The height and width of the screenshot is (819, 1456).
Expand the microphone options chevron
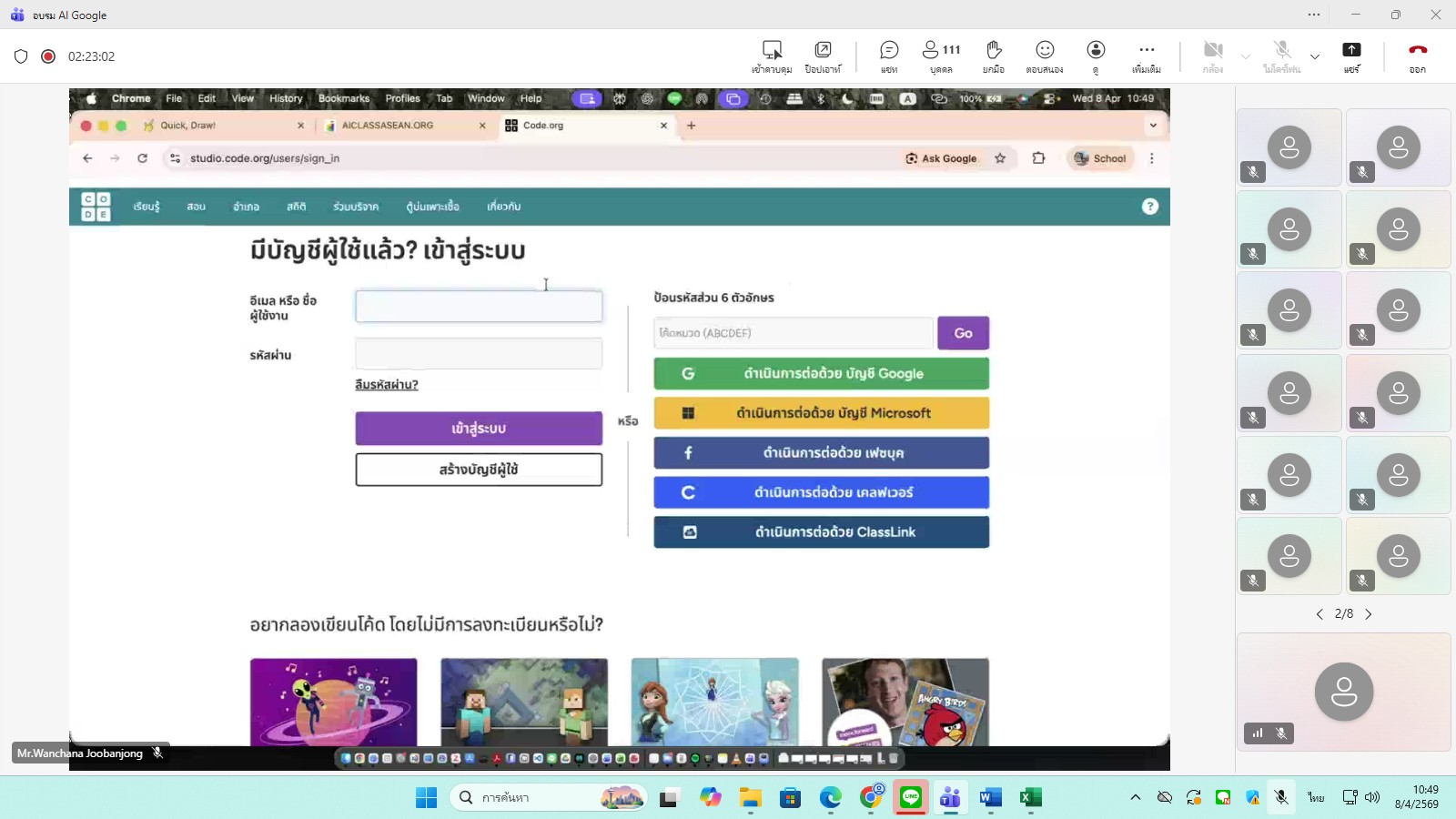click(1314, 56)
